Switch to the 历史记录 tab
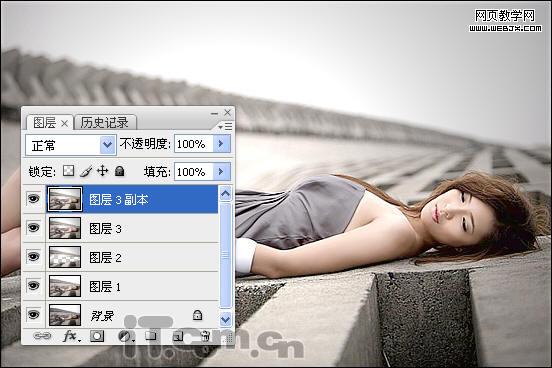 click(105, 123)
